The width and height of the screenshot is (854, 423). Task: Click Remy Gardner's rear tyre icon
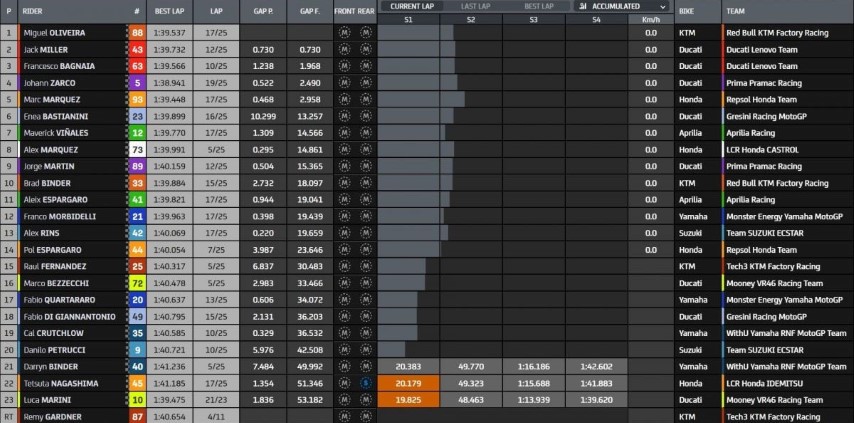pos(365,416)
